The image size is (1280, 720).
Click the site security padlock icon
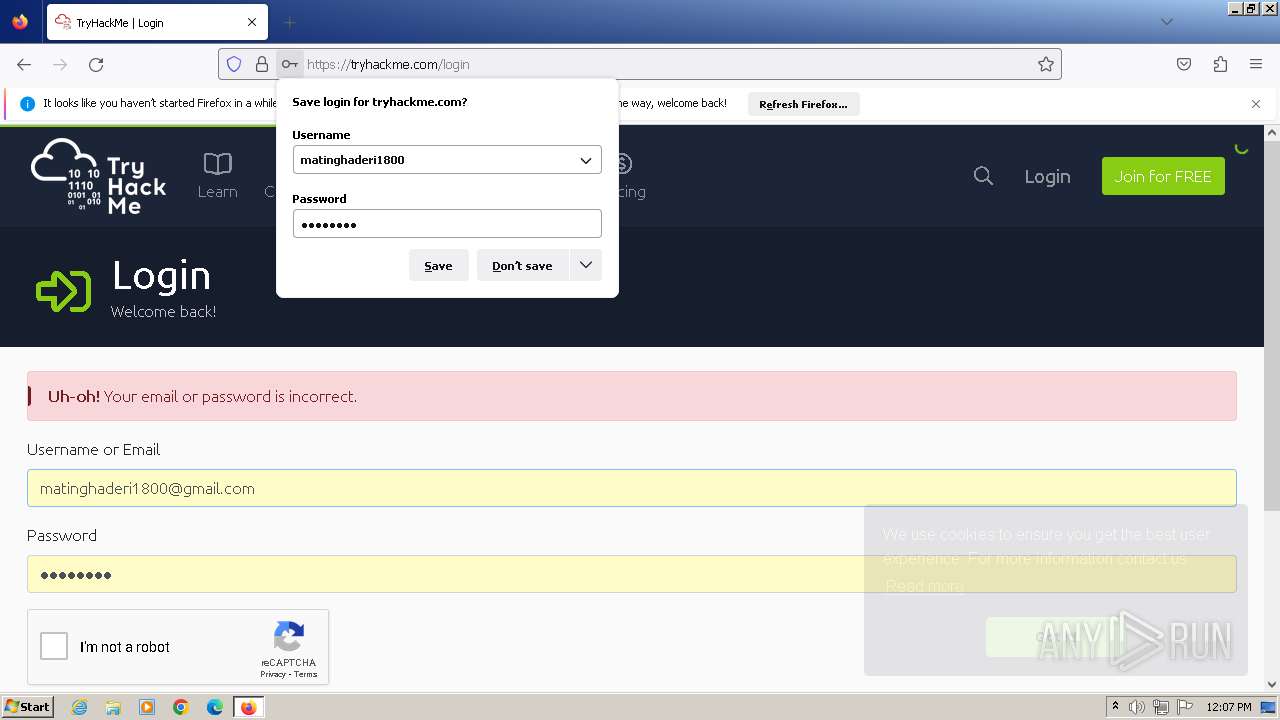[x=262, y=64]
